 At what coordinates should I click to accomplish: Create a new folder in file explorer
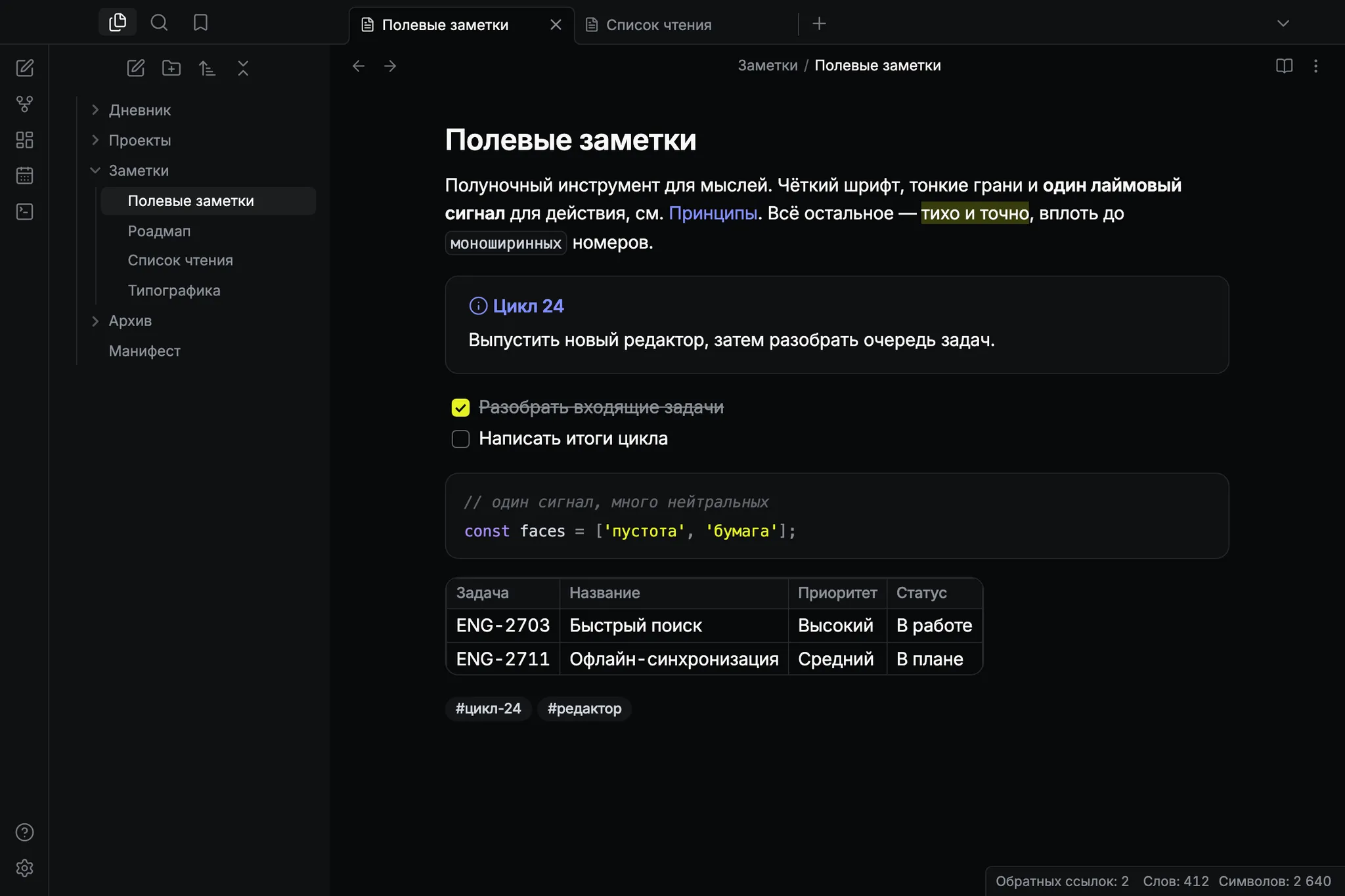[x=171, y=68]
